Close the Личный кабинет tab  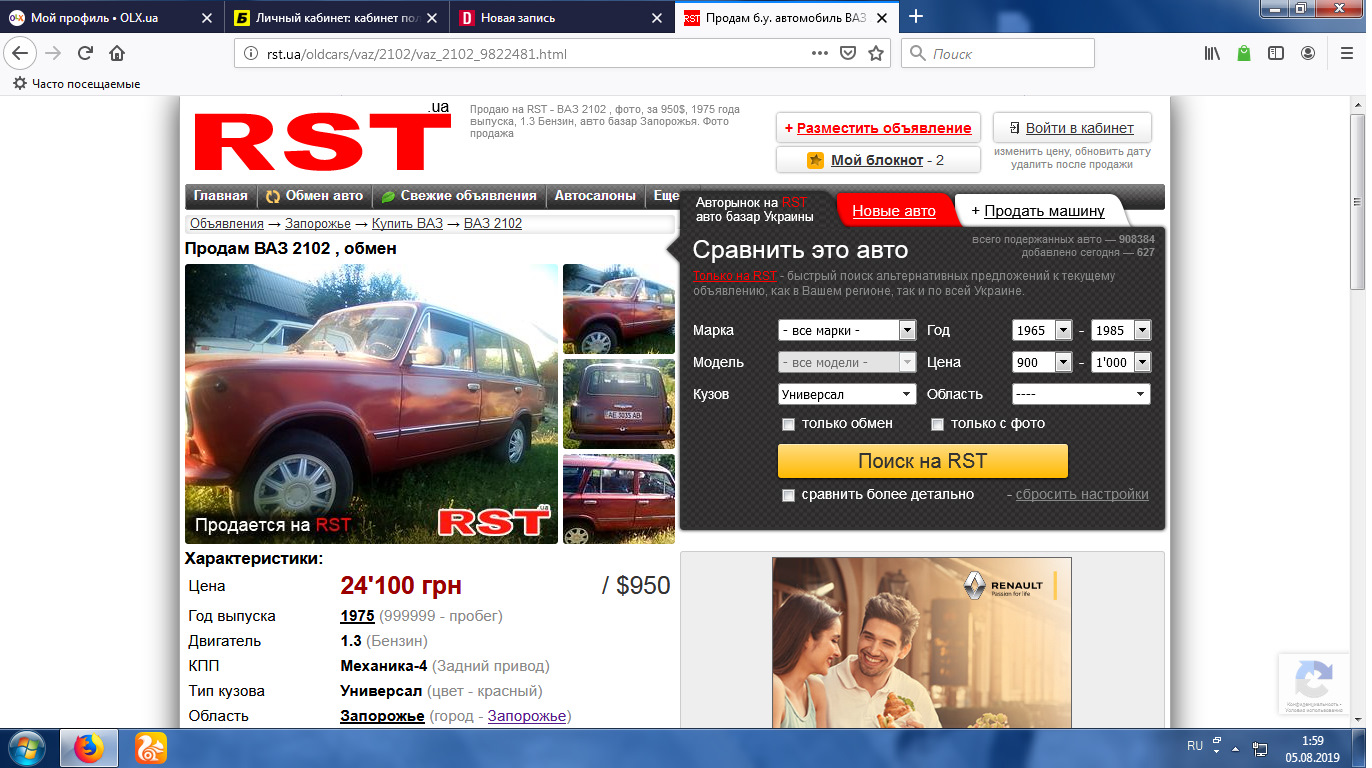click(431, 18)
